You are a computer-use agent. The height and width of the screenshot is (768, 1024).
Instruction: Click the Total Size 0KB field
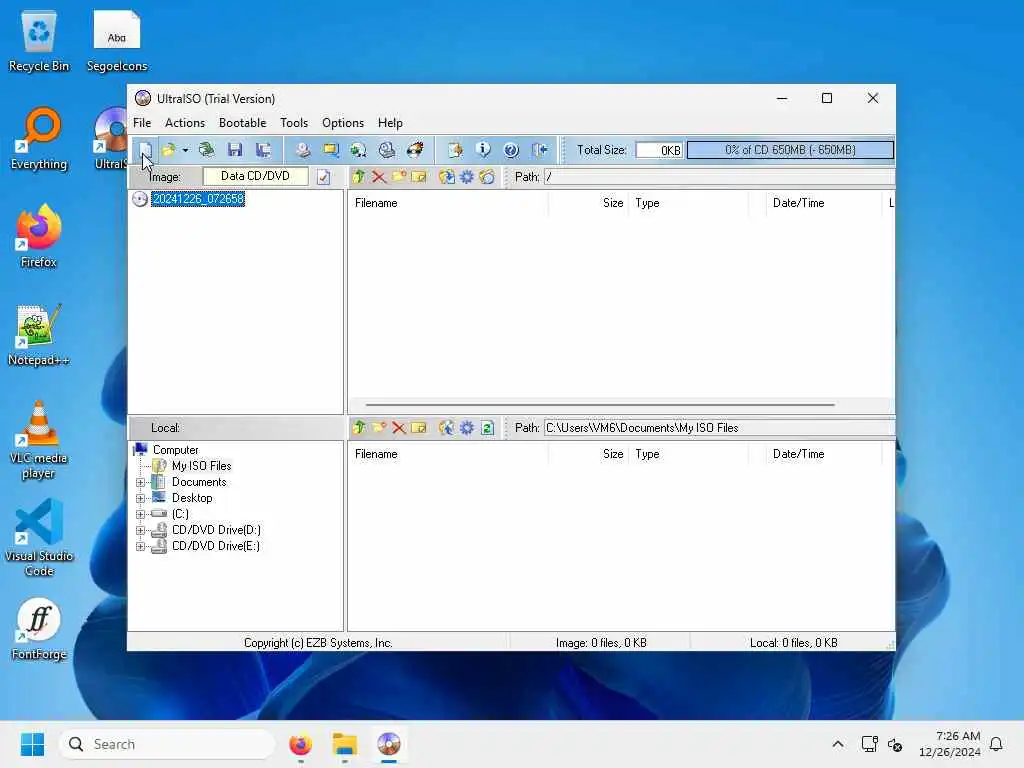[659, 150]
